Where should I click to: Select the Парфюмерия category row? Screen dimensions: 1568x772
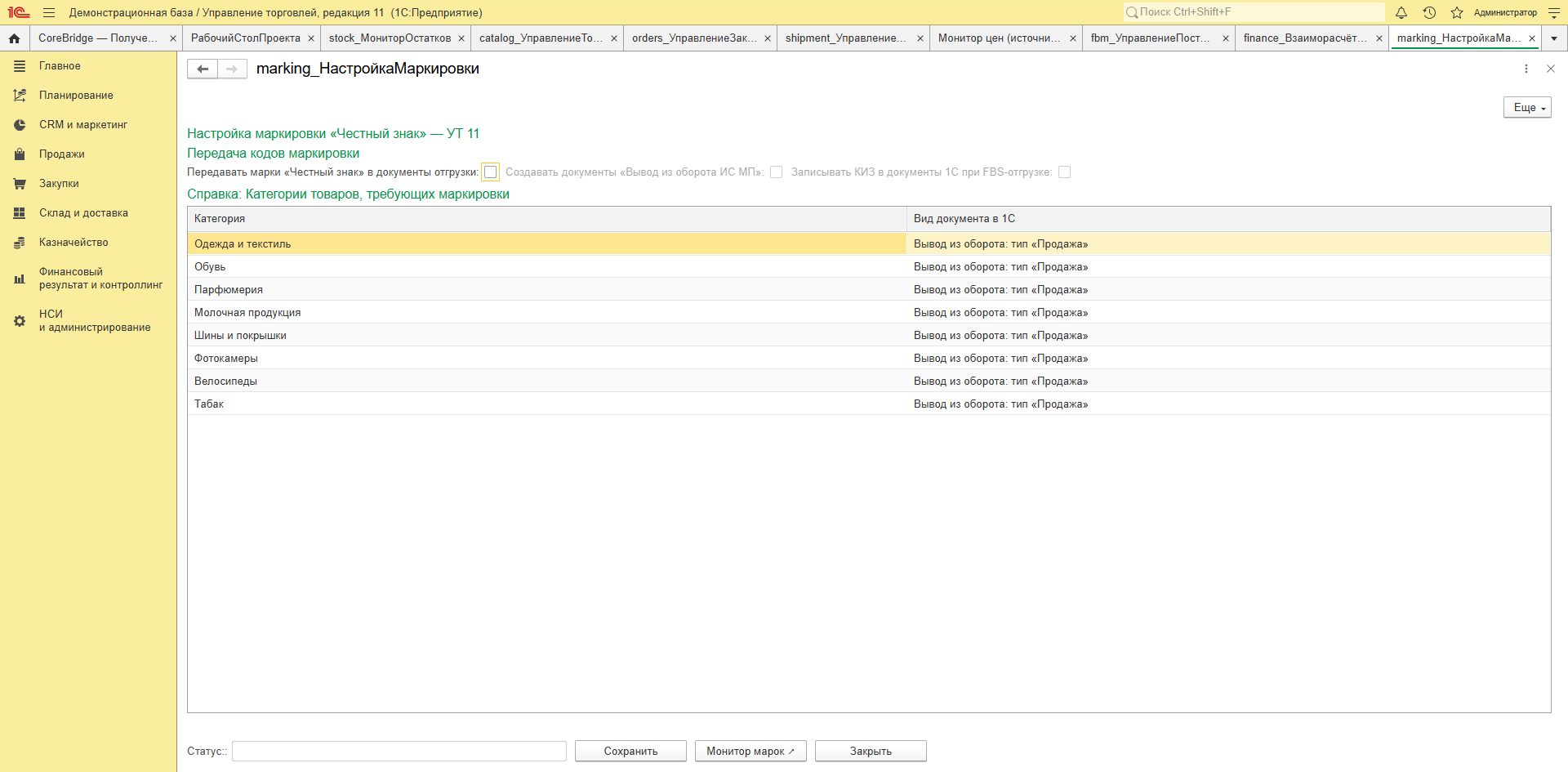click(869, 290)
